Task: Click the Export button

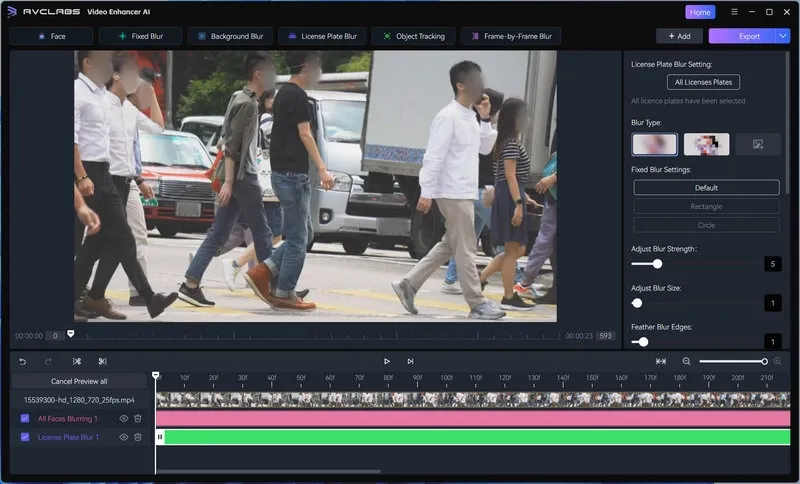Action: coord(742,36)
